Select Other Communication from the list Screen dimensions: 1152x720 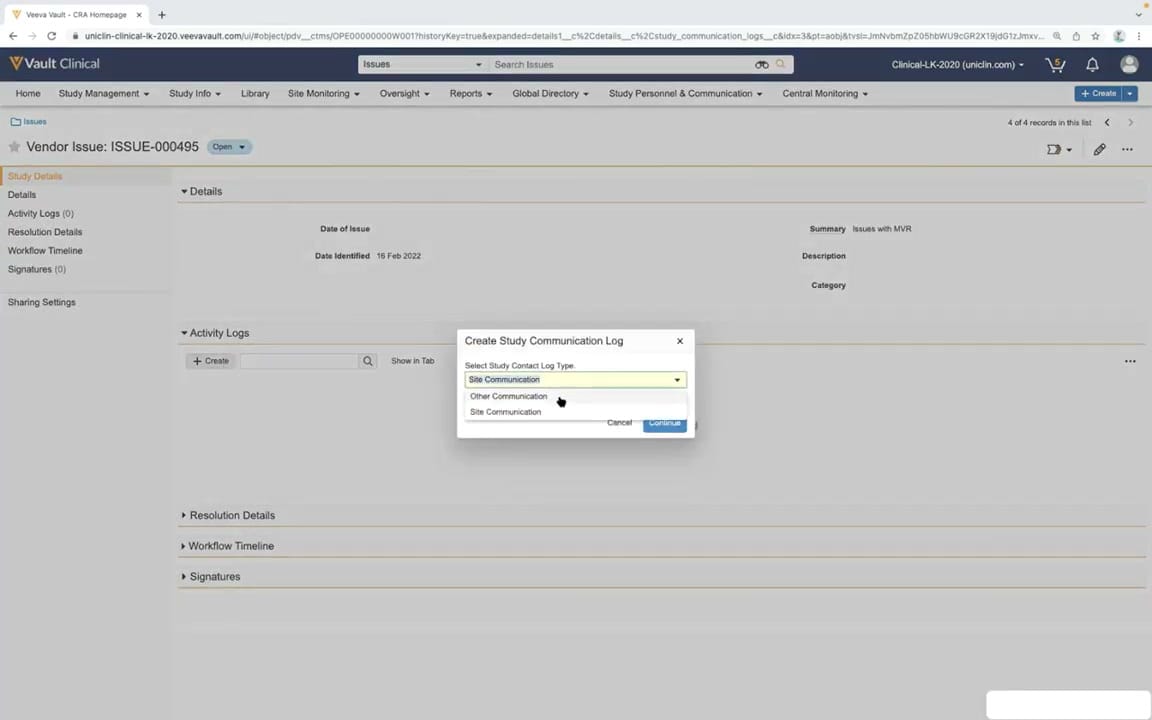click(x=575, y=396)
